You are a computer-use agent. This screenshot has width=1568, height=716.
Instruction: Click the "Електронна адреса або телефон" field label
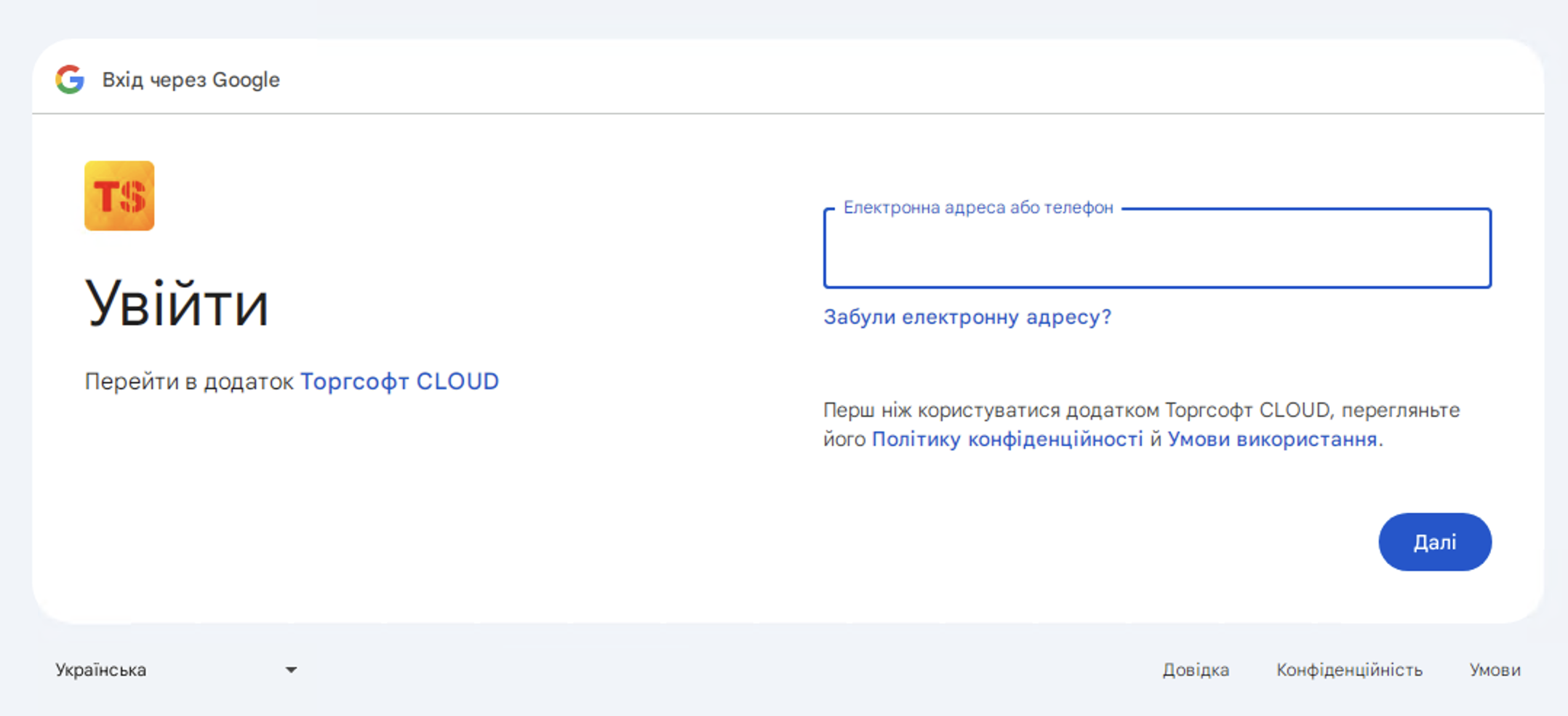pos(977,208)
